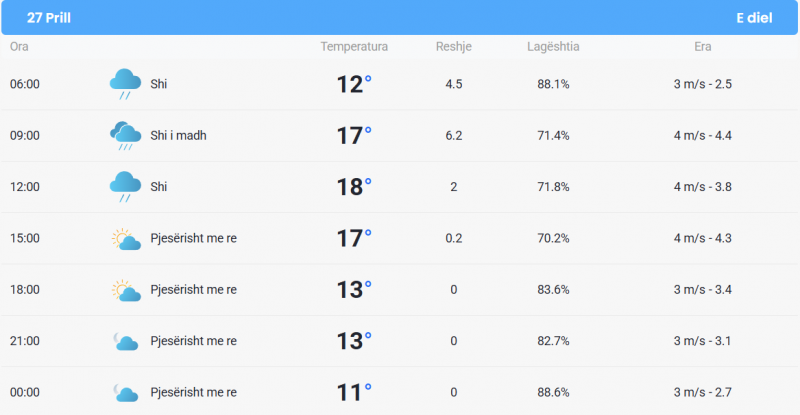This screenshot has width=800, height=415.
Task: Click the 12° temperature at 06:00
Action: coord(354,84)
